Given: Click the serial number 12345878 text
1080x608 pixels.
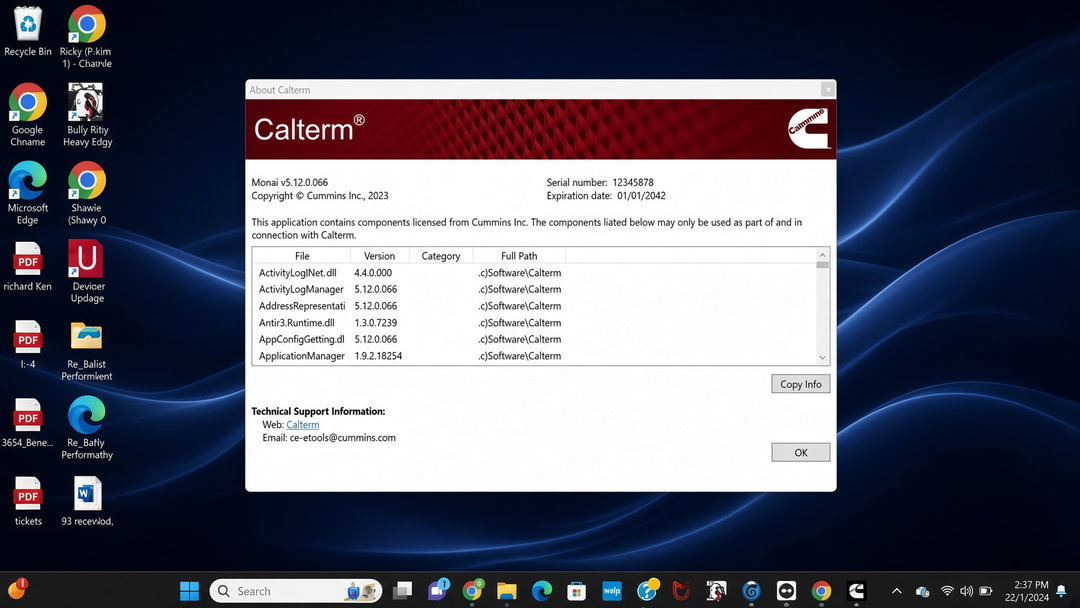Looking at the screenshot, I should click(x=633, y=182).
